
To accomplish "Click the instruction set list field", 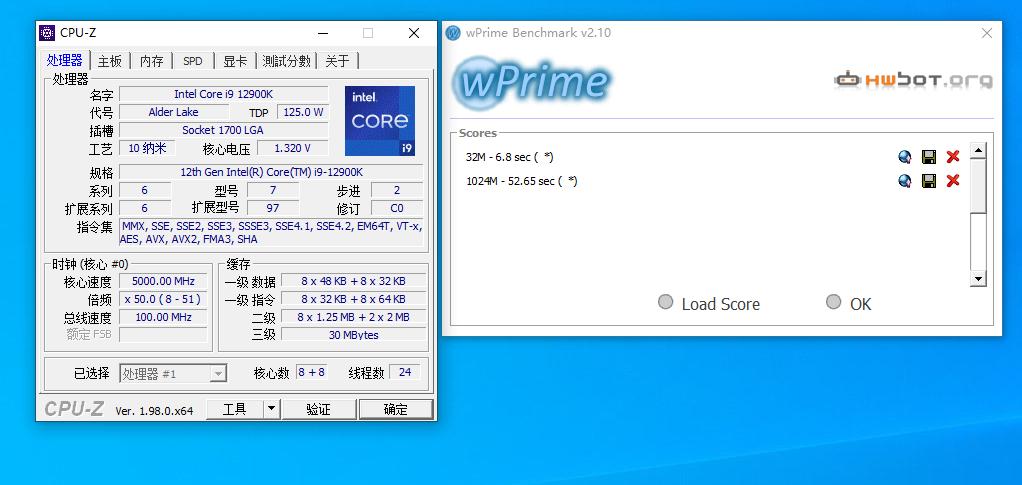I will (271, 233).
